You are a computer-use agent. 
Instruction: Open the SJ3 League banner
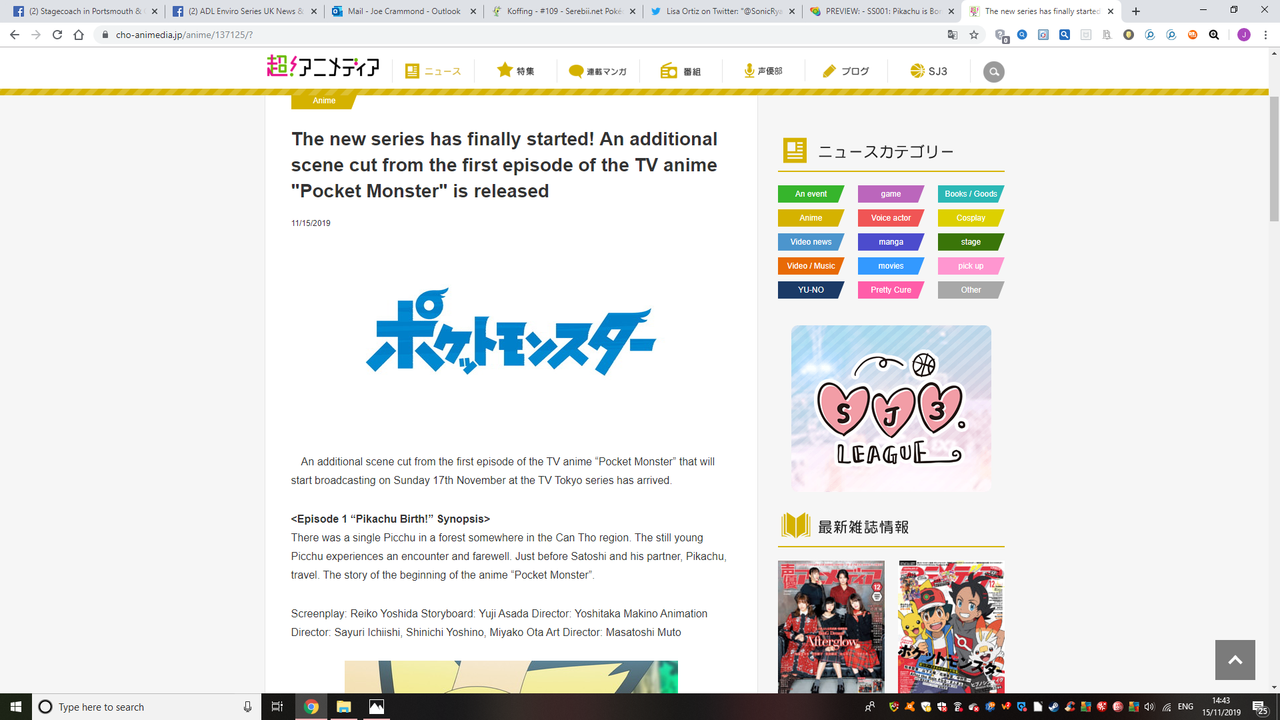891,408
